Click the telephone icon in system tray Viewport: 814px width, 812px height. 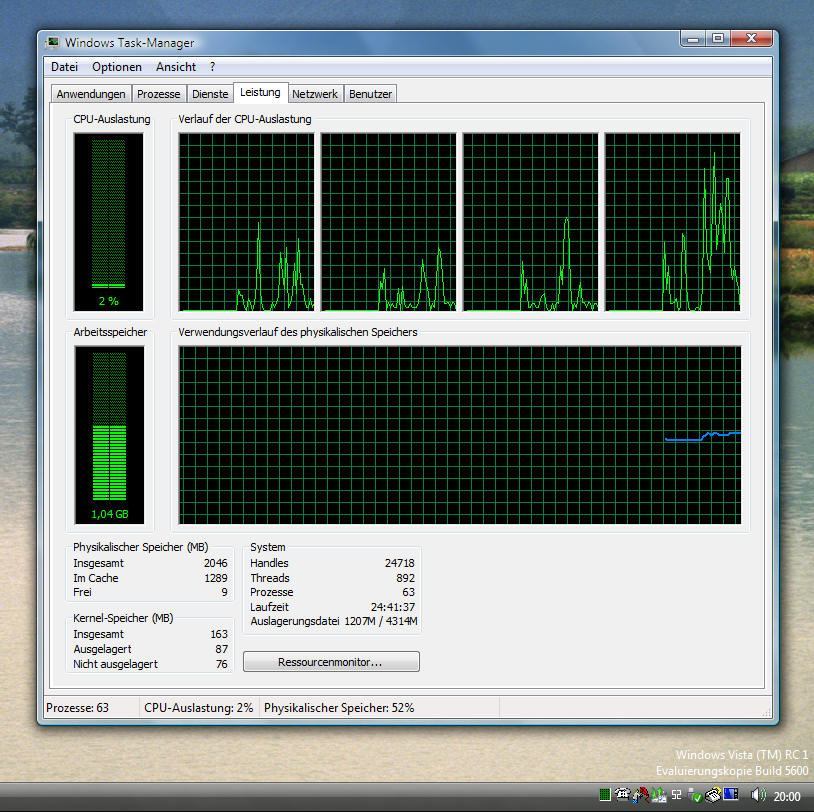click(x=622, y=794)
